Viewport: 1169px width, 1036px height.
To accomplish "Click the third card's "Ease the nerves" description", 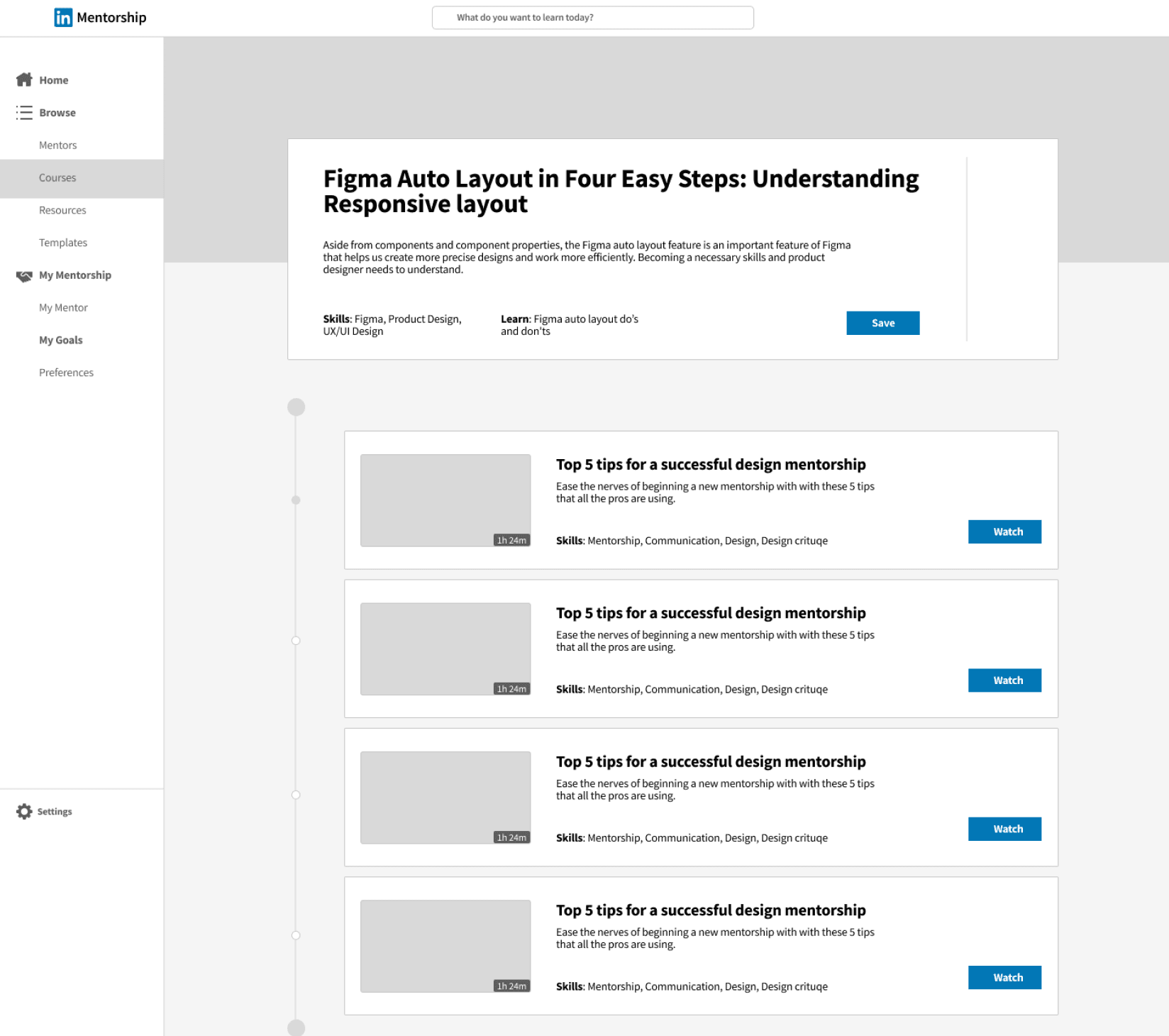I will coord(715,790).
